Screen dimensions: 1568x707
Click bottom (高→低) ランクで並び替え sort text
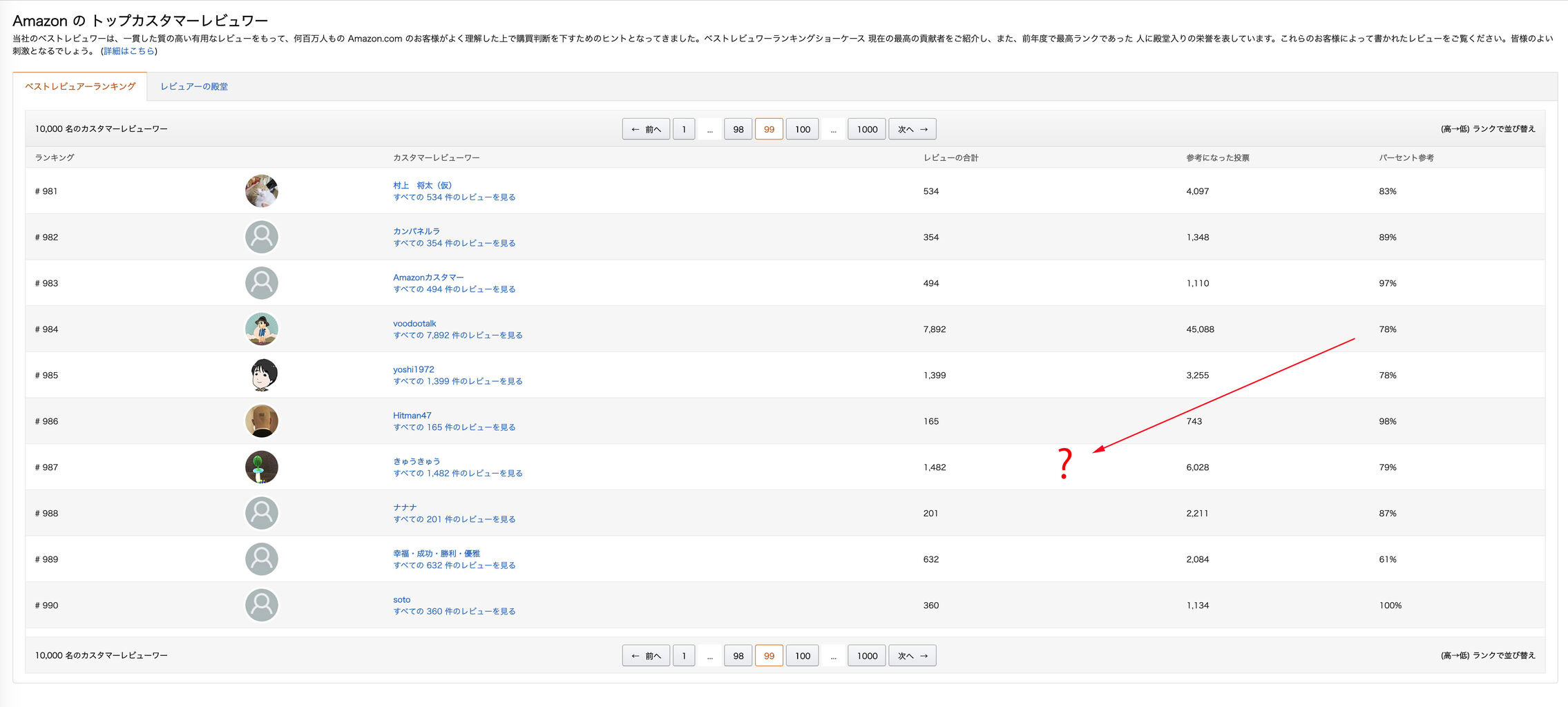1488,655
